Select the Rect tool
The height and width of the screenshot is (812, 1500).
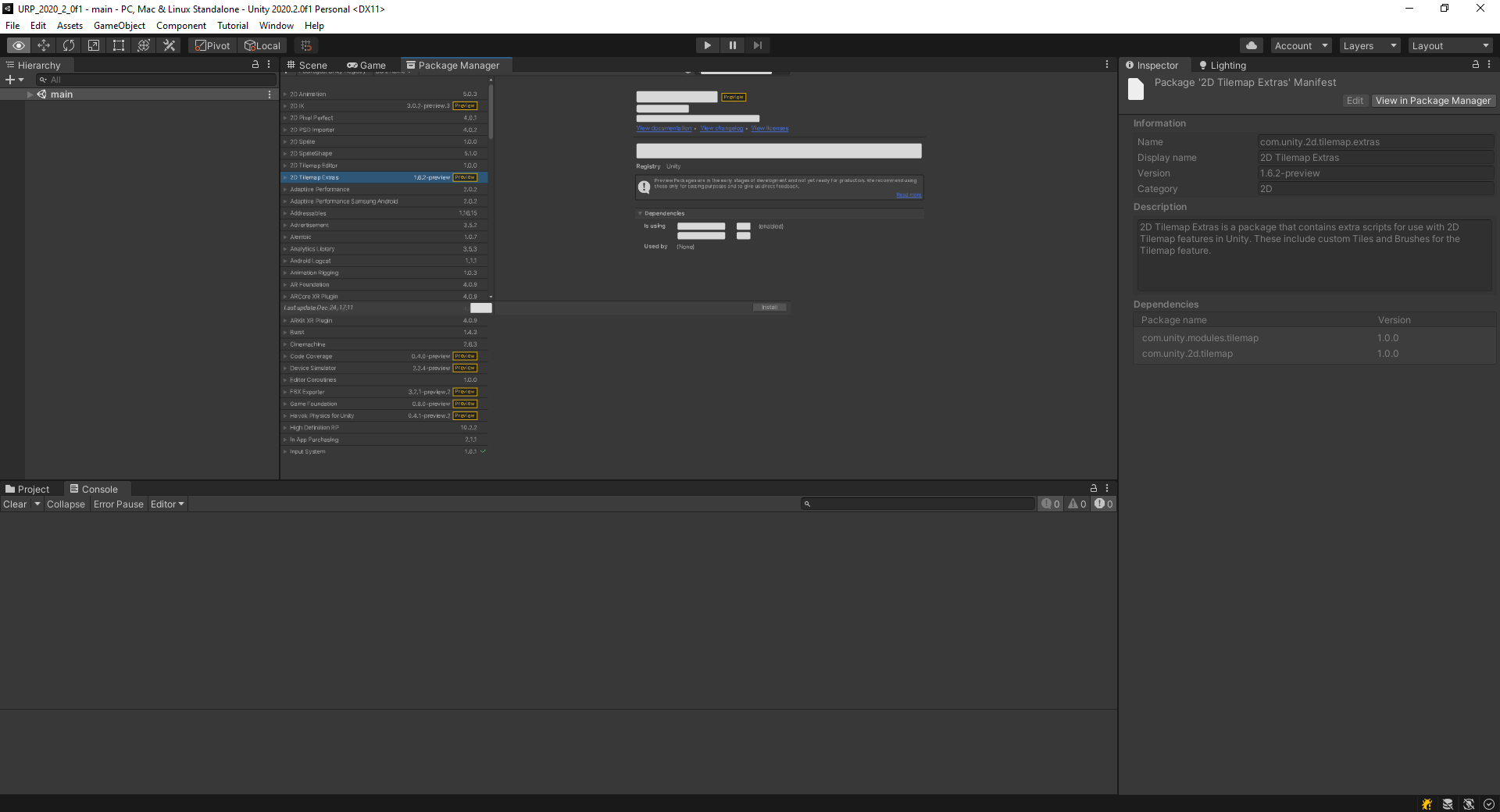click(119, 45)
